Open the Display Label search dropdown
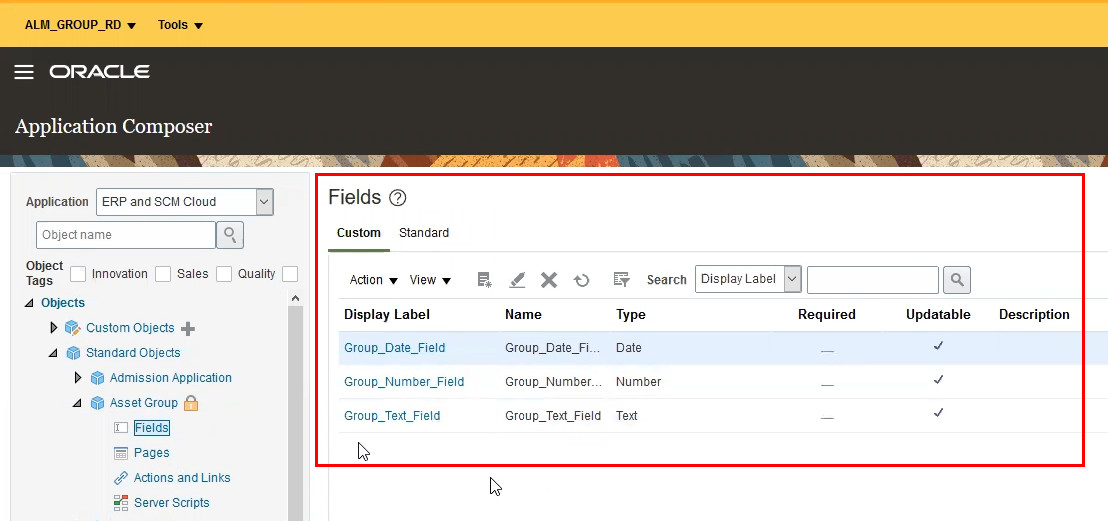This screenshot has width=1108, height=521. coord(793,279)
